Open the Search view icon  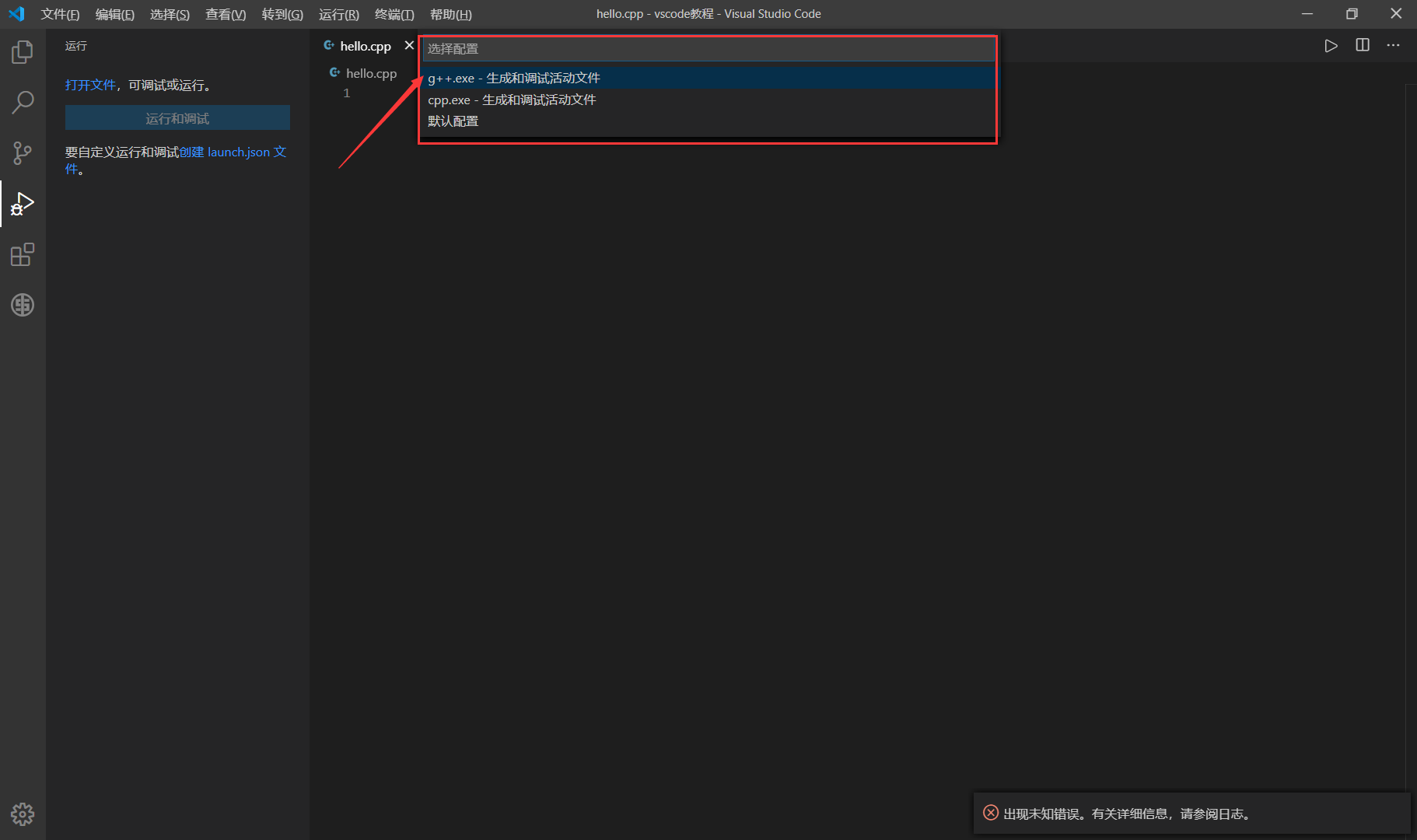coord(23,102)
